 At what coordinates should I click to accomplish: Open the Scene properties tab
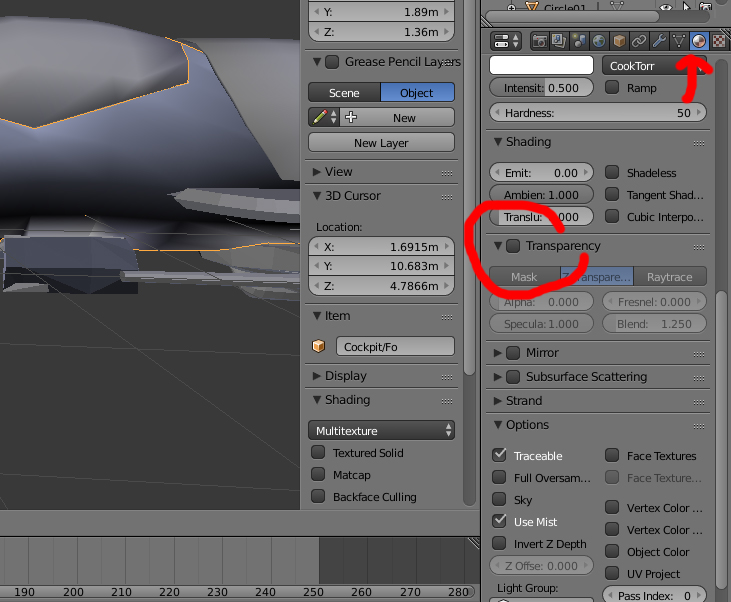click(x=579, y=41)
